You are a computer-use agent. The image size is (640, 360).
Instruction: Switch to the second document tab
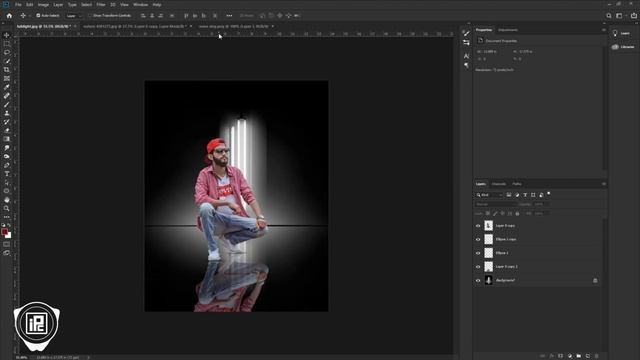[135, 26]
